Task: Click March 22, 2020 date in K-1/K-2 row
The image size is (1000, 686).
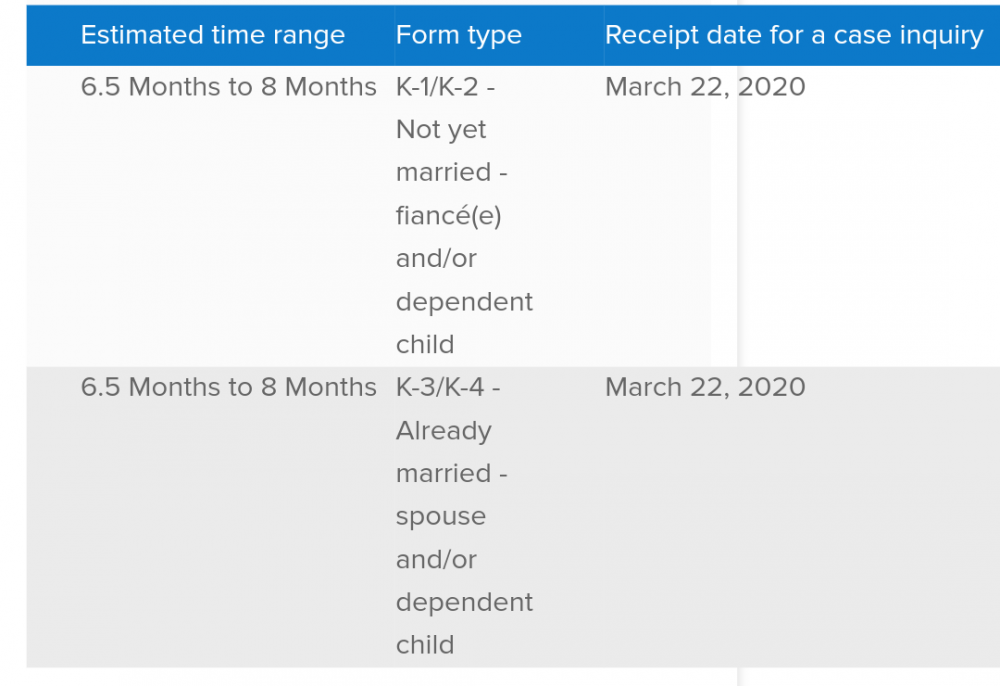Action: click(705, 87)
